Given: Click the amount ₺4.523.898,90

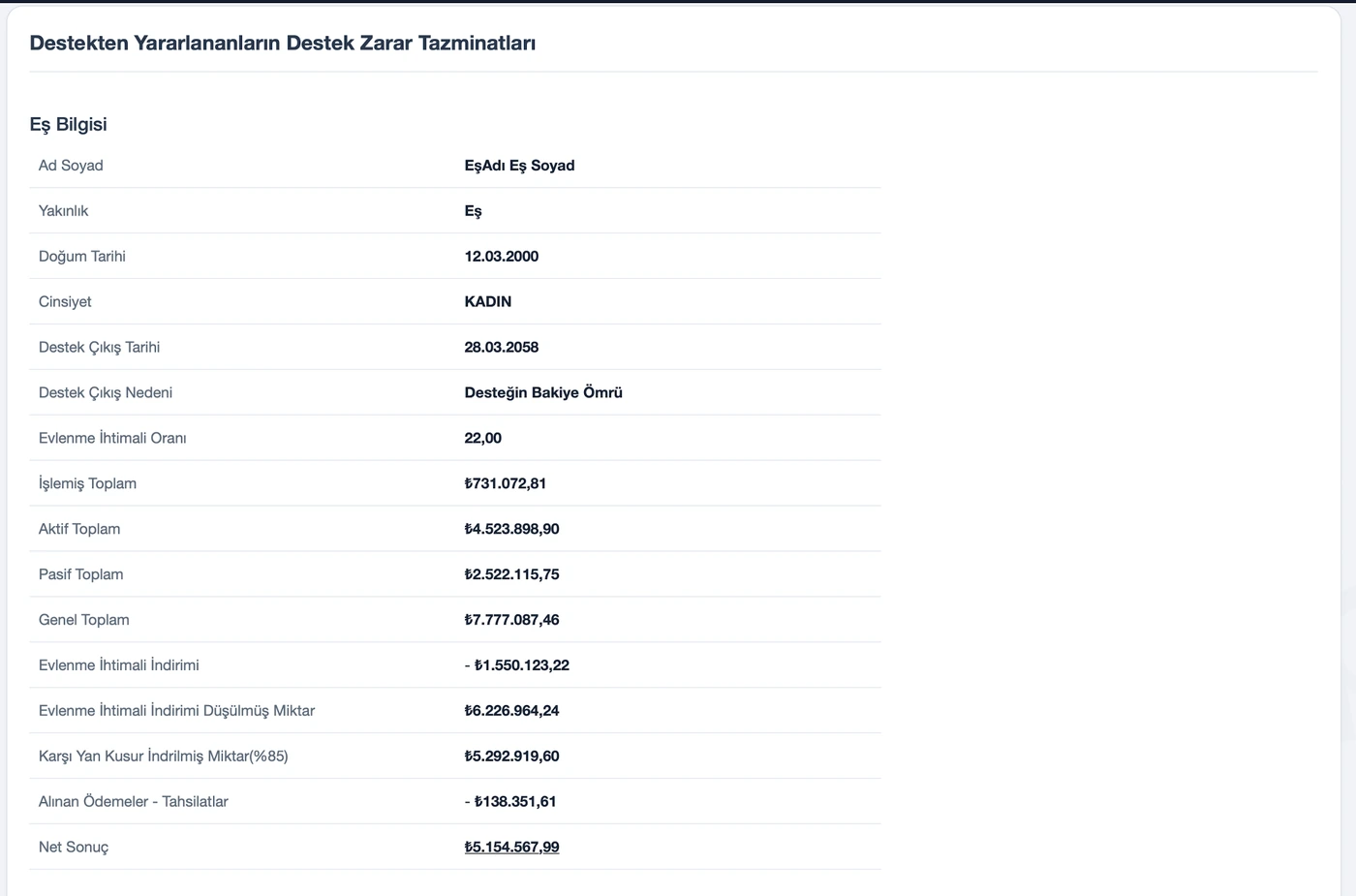Looking at the screenshot, I should 512,530.
